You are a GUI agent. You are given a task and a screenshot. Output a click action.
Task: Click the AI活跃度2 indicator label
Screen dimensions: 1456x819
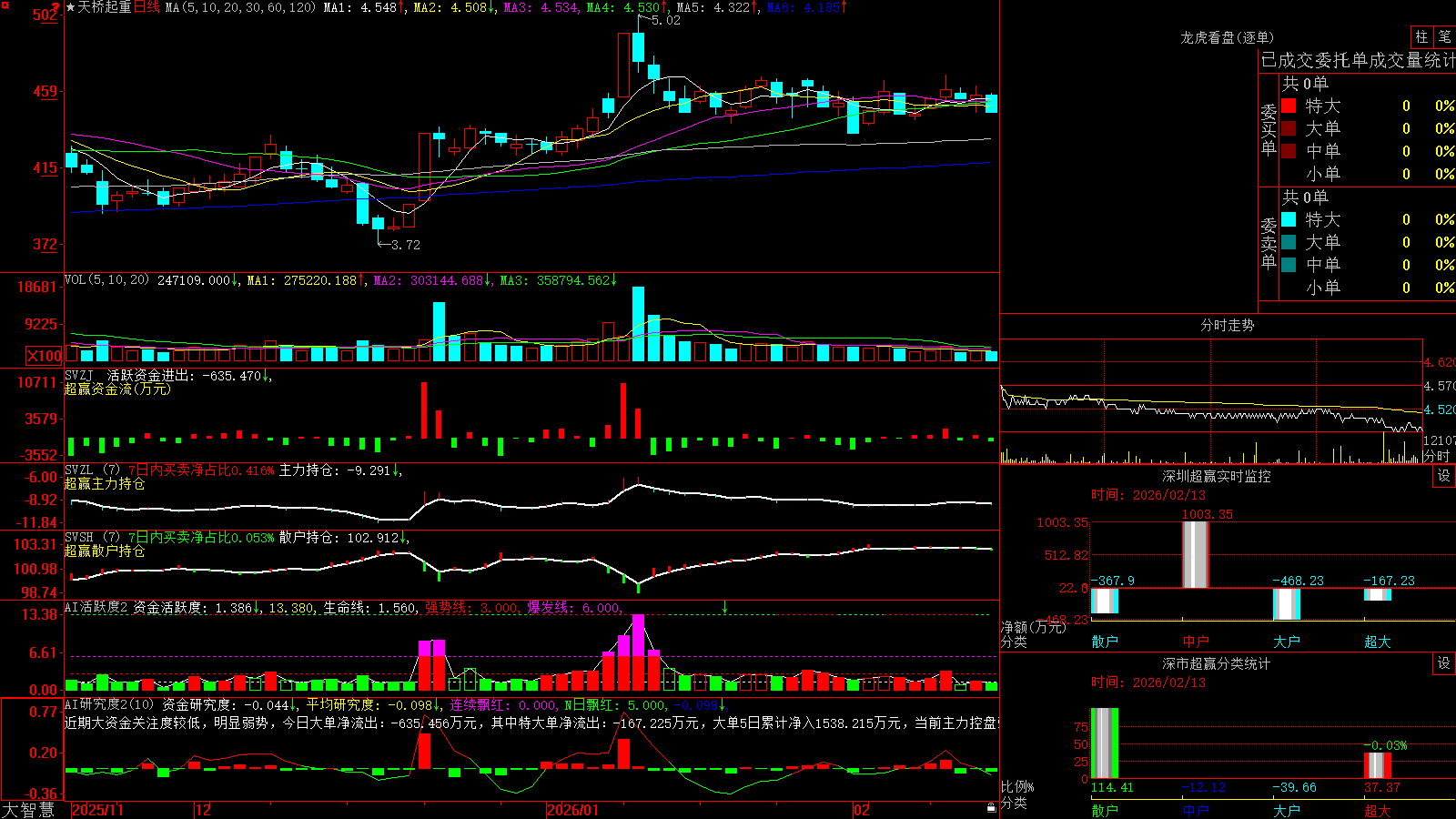[x=96, y=607]
